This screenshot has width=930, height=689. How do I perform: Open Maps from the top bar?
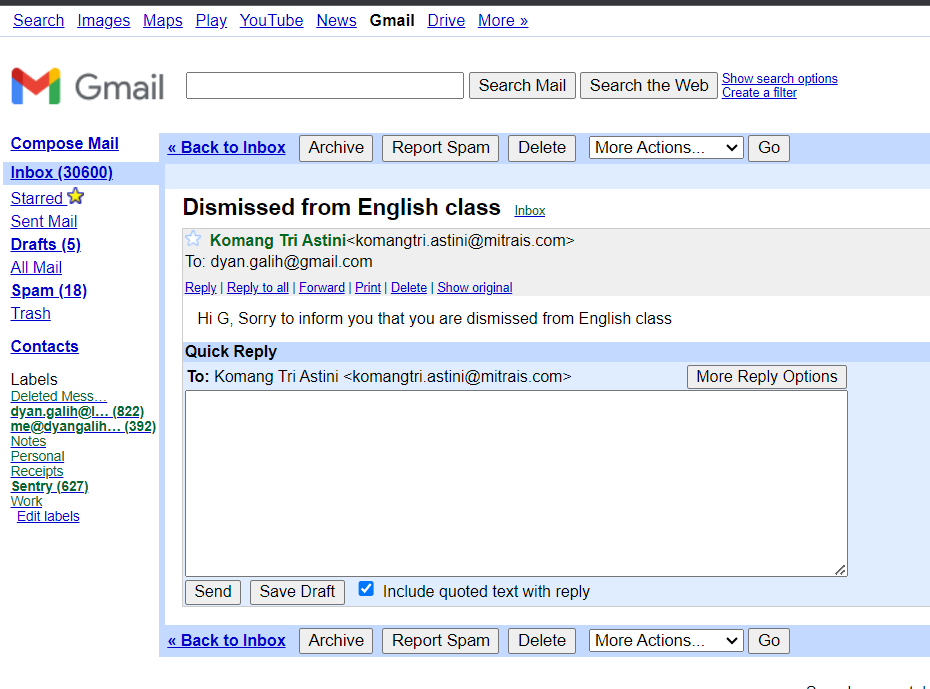point(163,21)
